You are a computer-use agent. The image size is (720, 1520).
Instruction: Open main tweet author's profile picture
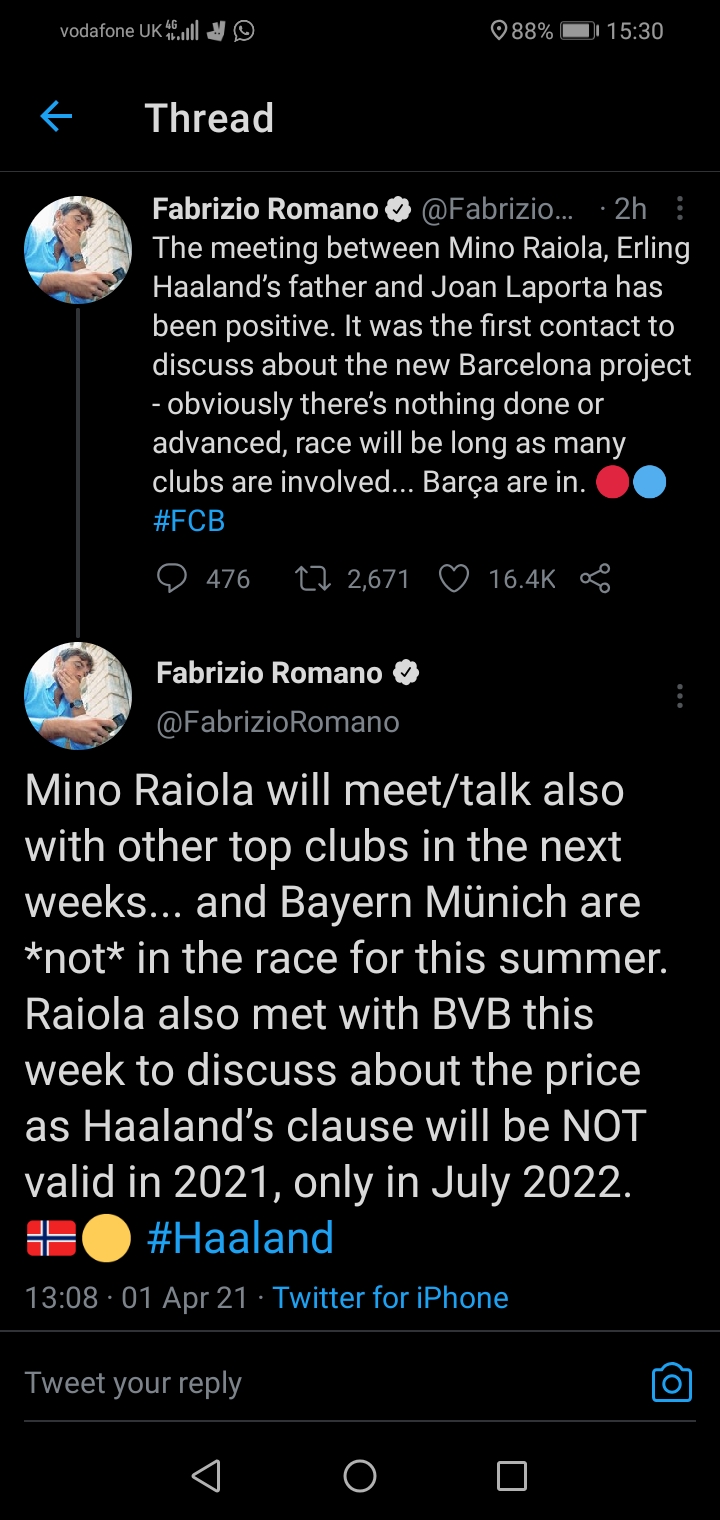78,696
